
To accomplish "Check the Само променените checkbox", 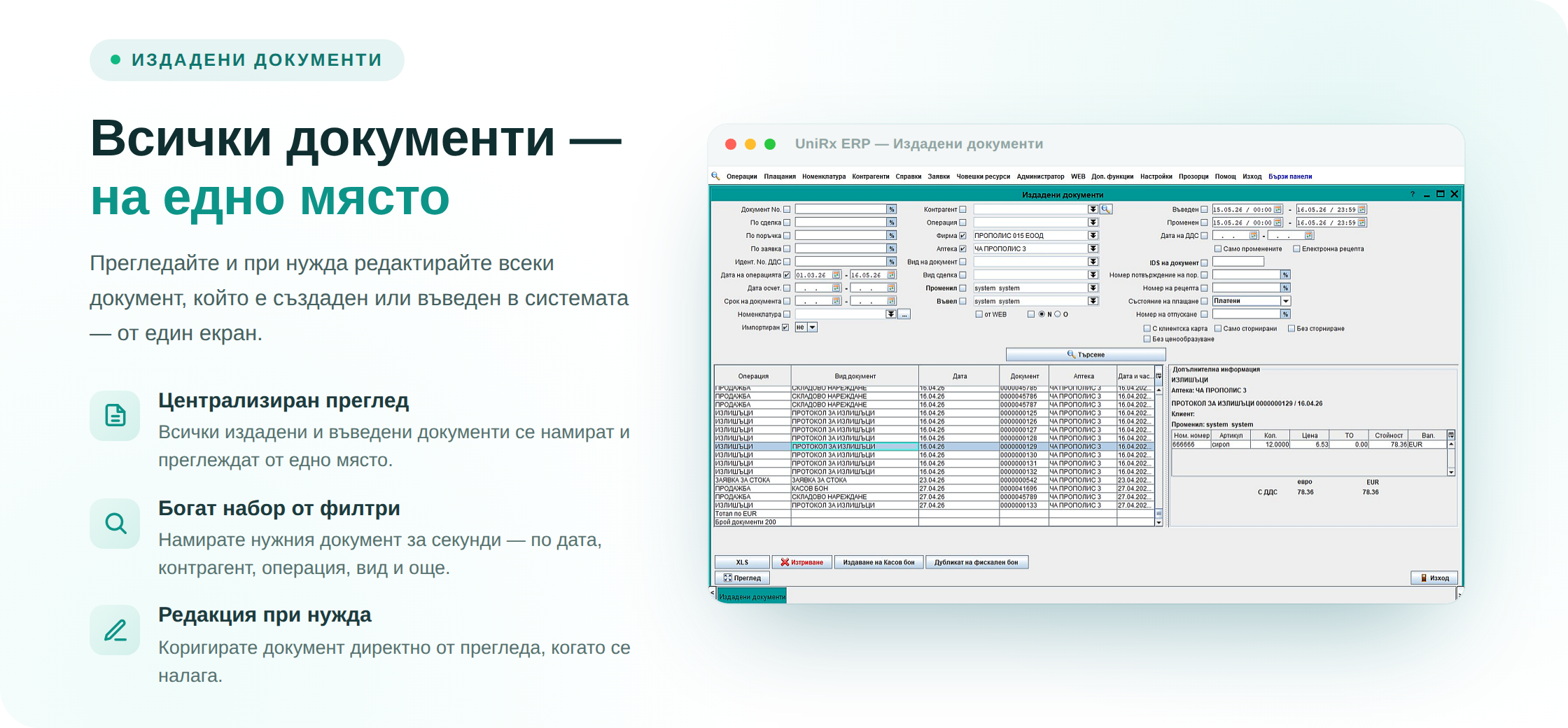I will 1218,248.
